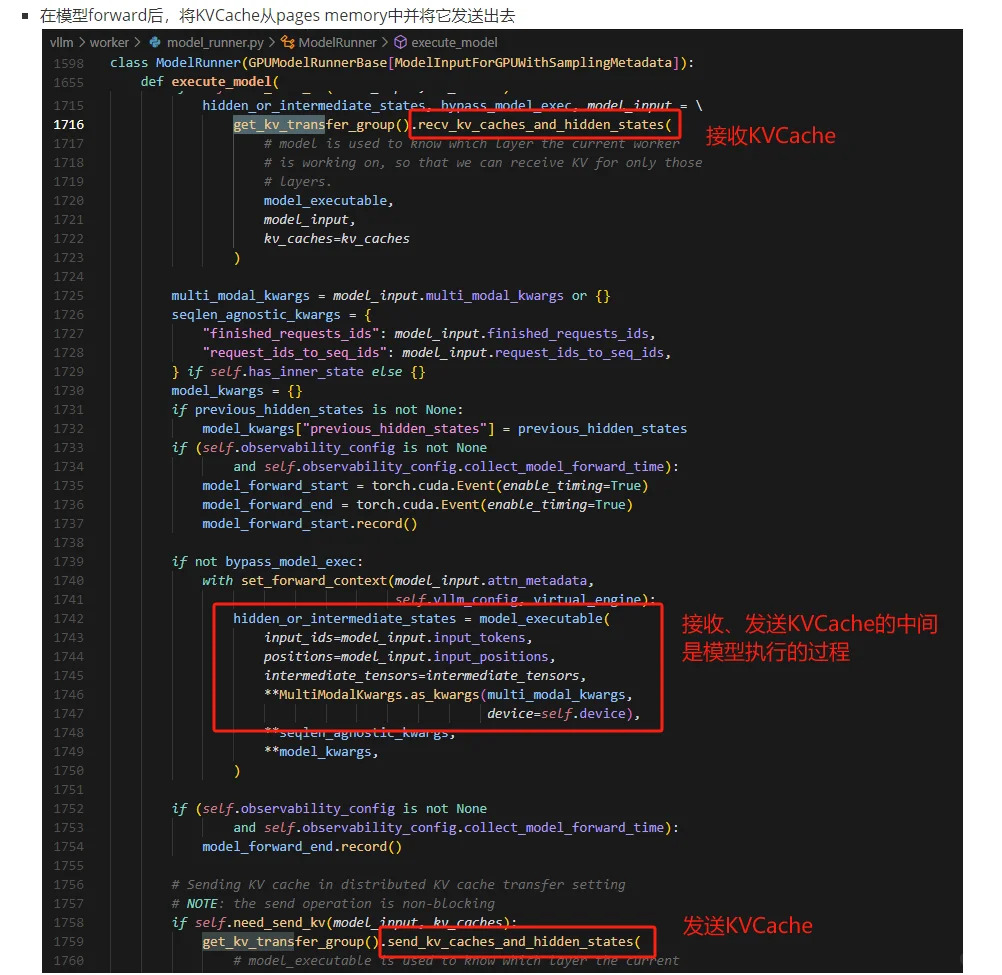
Task: Click 'Sending KV cache' comment line
Action: point(398,885)
